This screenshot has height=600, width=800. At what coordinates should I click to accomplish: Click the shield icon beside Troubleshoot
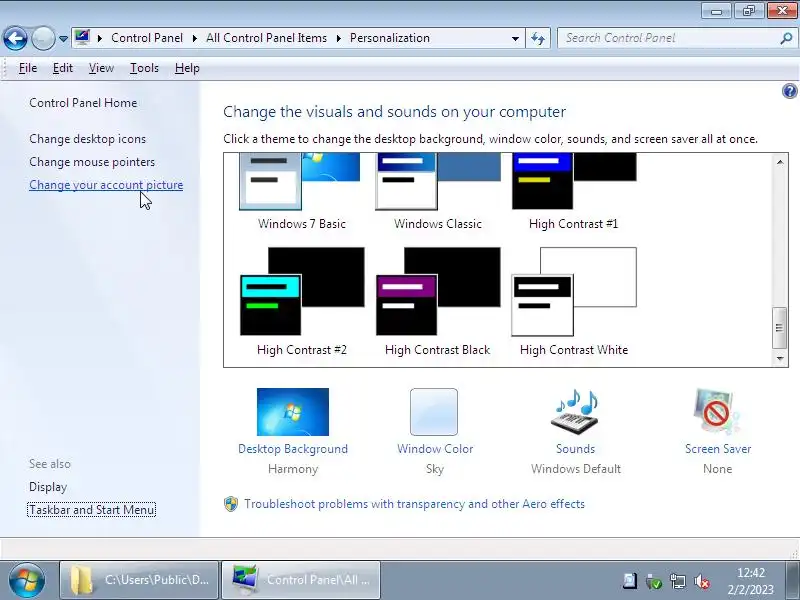point(231,504)
